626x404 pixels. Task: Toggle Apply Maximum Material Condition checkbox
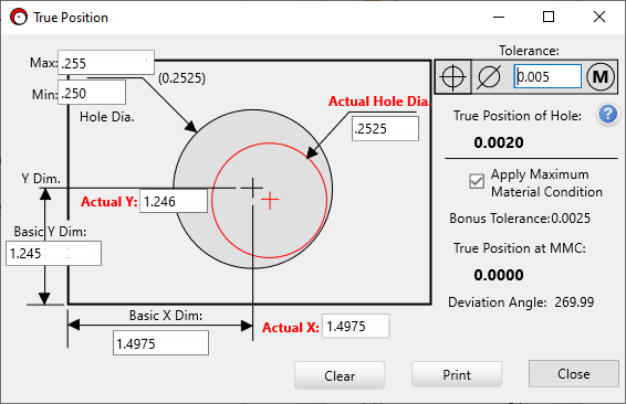tap(477, 181)
